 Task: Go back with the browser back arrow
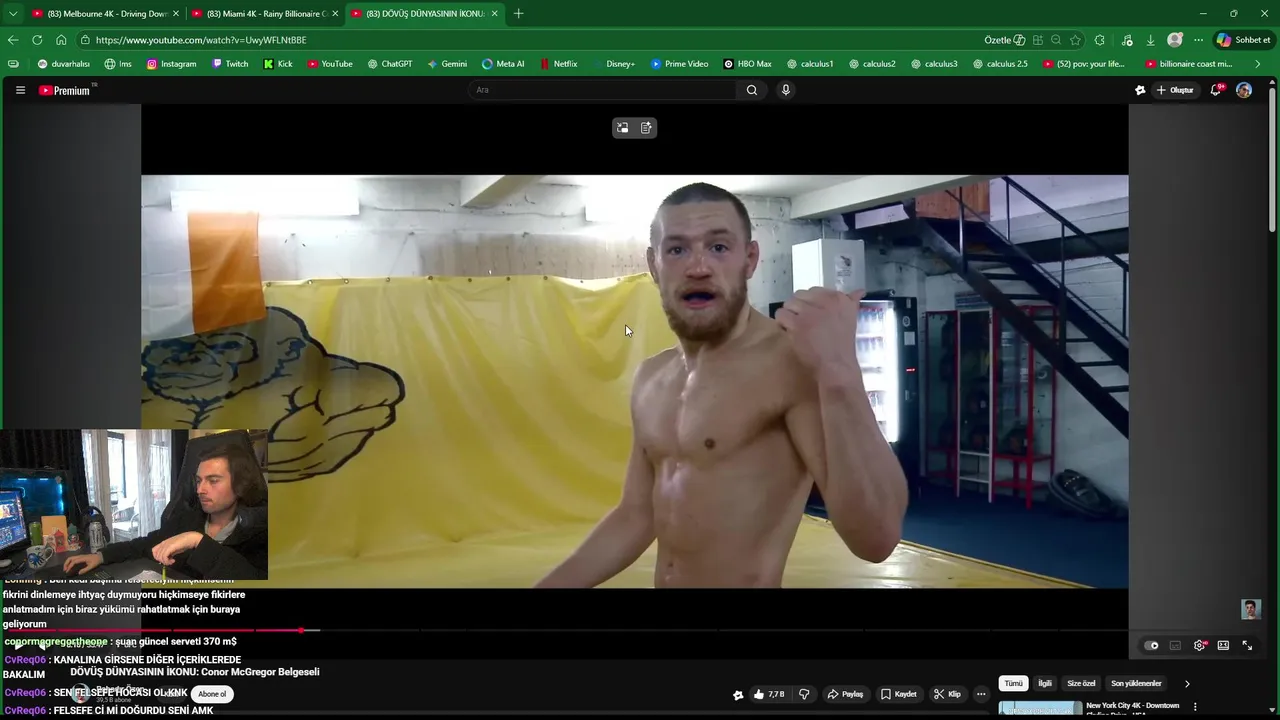(13, 40)
